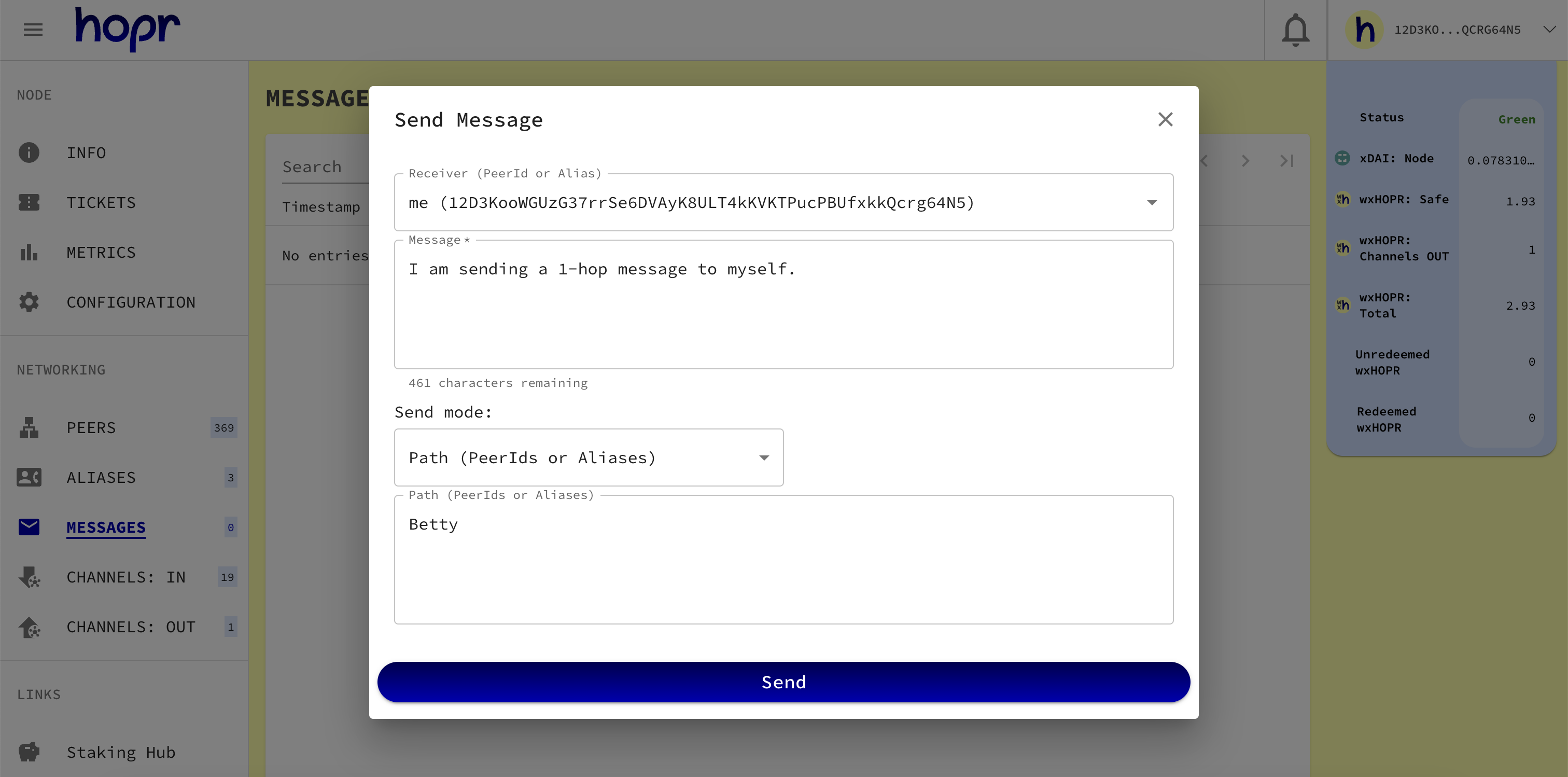Click the CHANNELS: IN count badge 19
The image size is (1568, 777).
[x=227, y=577]
